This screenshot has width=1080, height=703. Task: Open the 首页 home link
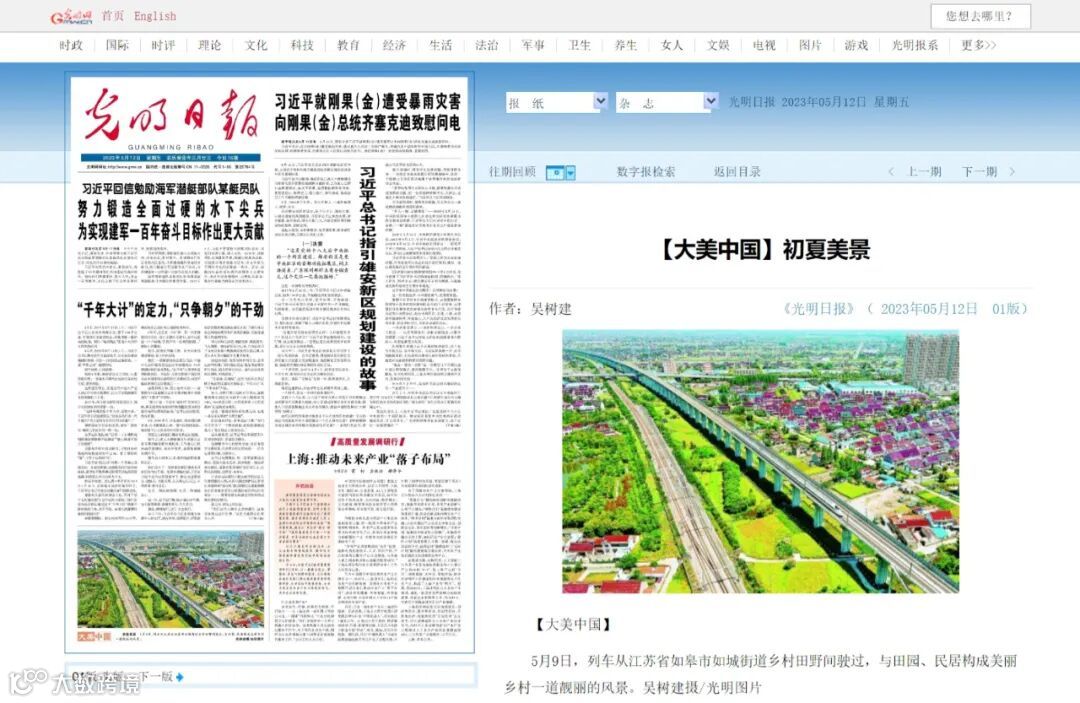click(x=113, y=16)
